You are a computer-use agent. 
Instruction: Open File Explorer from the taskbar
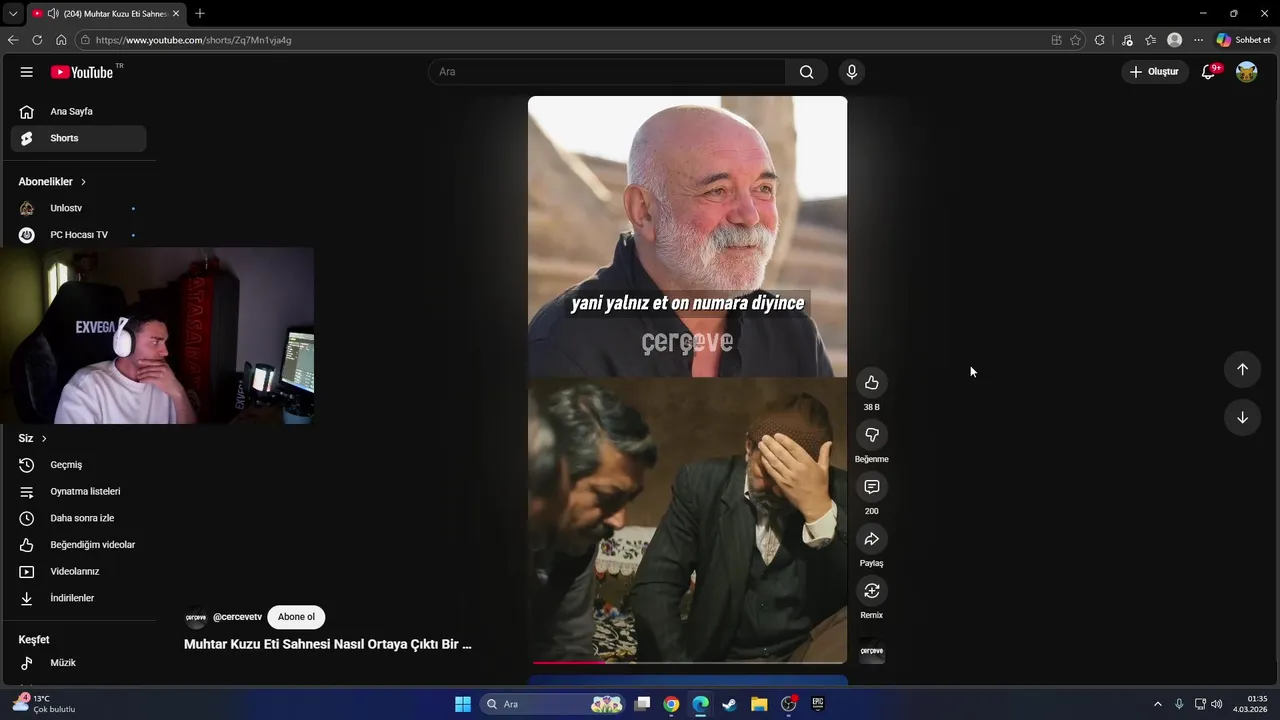tap(759, 704)
